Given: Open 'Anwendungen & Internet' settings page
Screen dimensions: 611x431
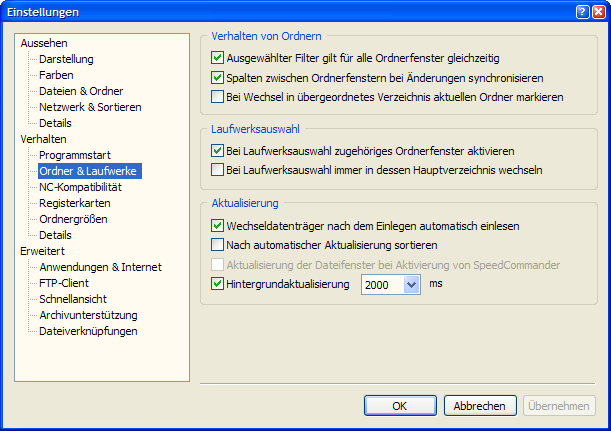Looking at the screenshot, I should pos(101,267).
